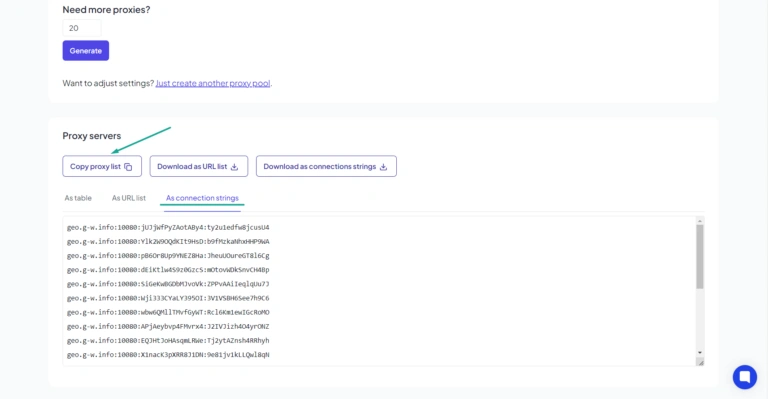Screen dimensions: 768x399
Task: Open the 'Just create another proxy pool' link
Action: [213, 83]
